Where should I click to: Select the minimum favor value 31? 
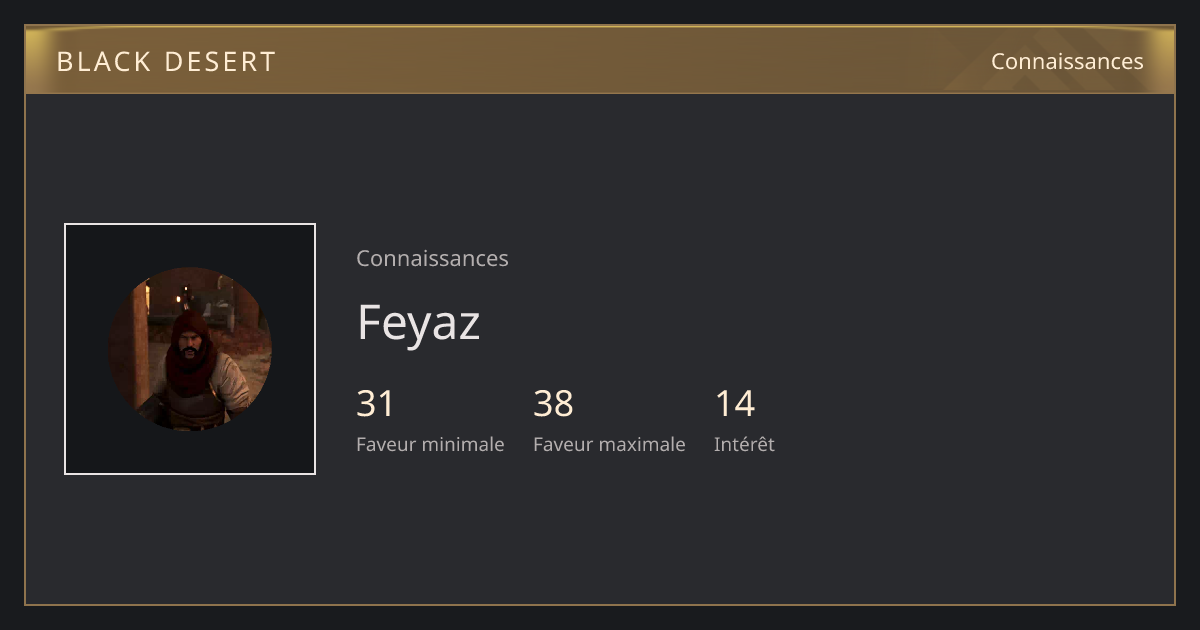[x=376, y=403]
